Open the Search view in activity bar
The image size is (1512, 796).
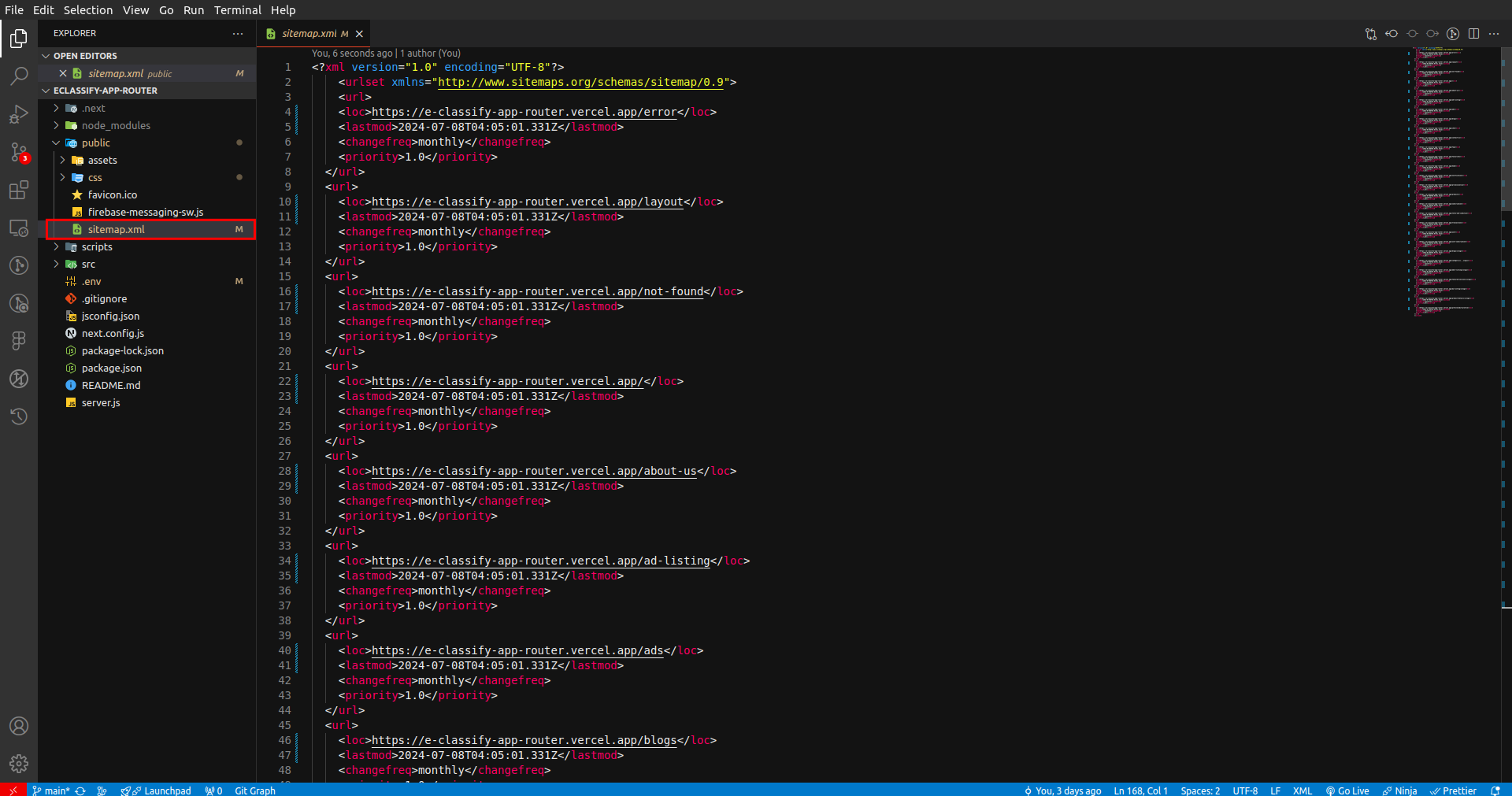[19, 76]
